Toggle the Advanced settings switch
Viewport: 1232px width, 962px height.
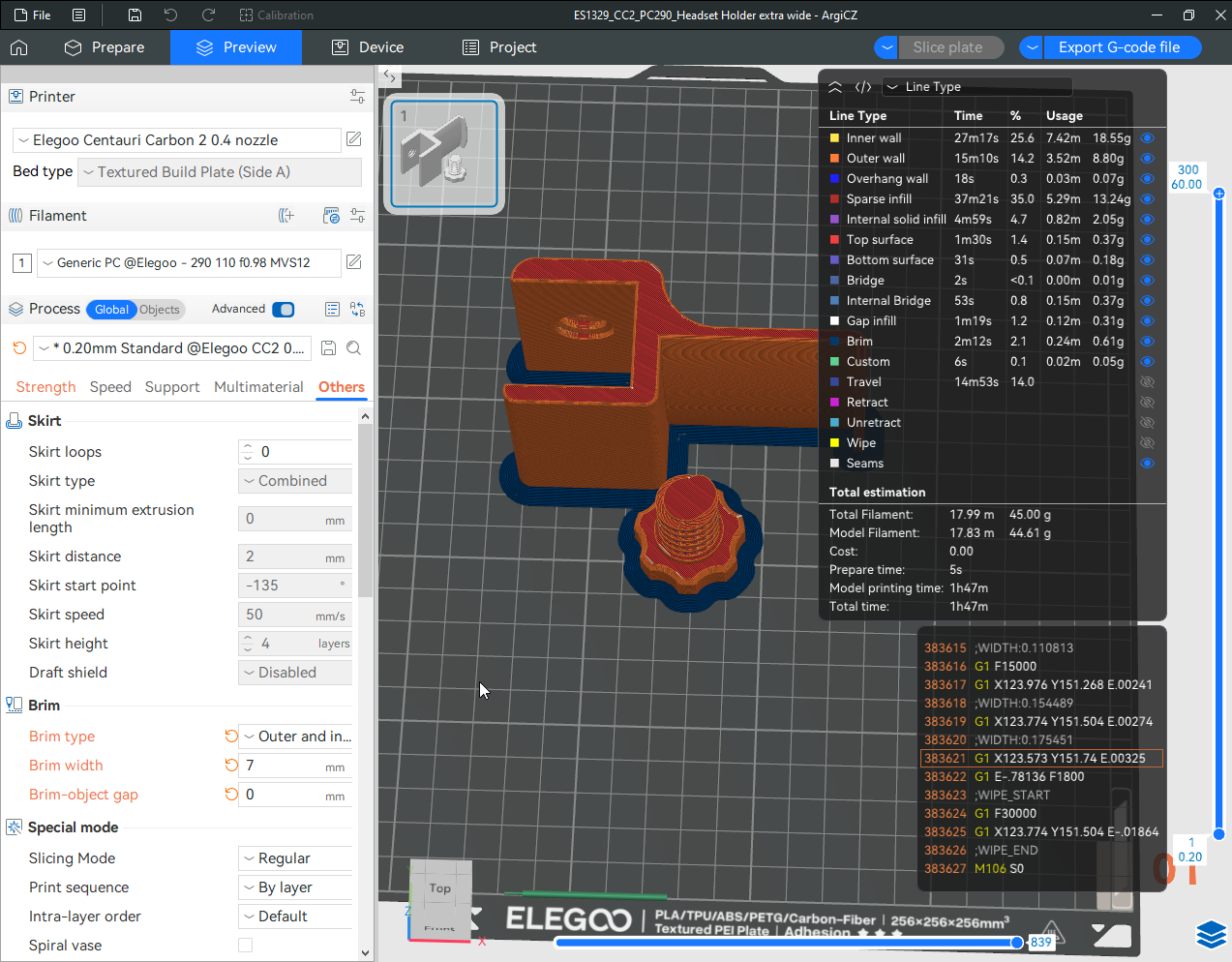pyautogui.click(x=284, y=310)
